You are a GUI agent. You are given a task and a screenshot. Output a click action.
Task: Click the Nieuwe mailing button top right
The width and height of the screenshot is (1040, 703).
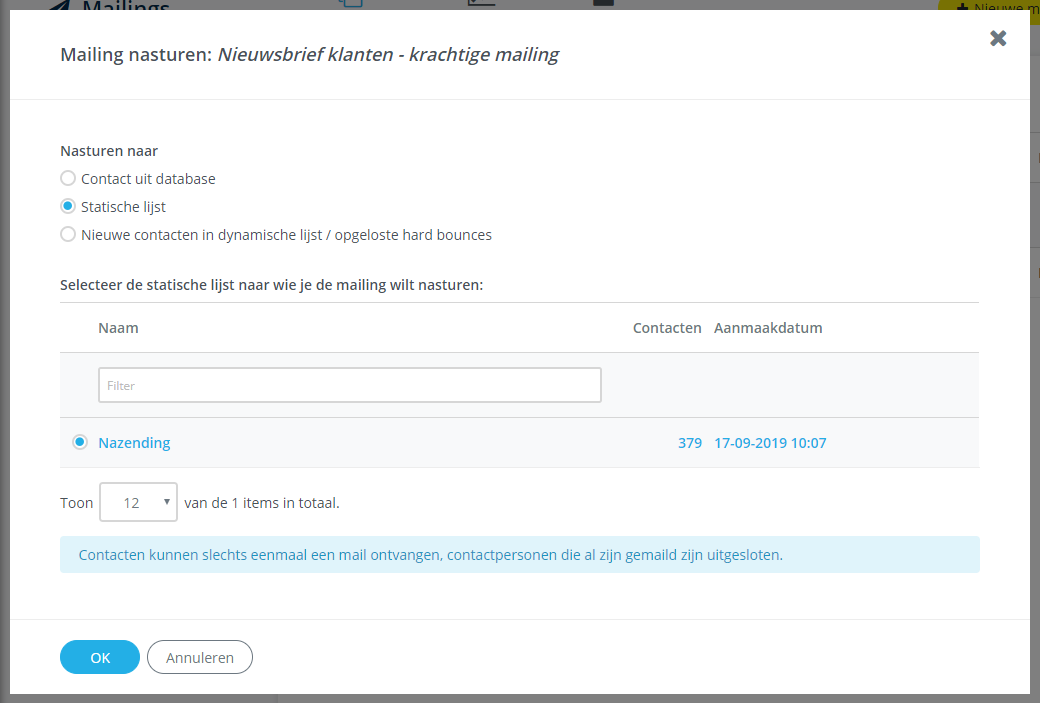tap(1000, 8)
